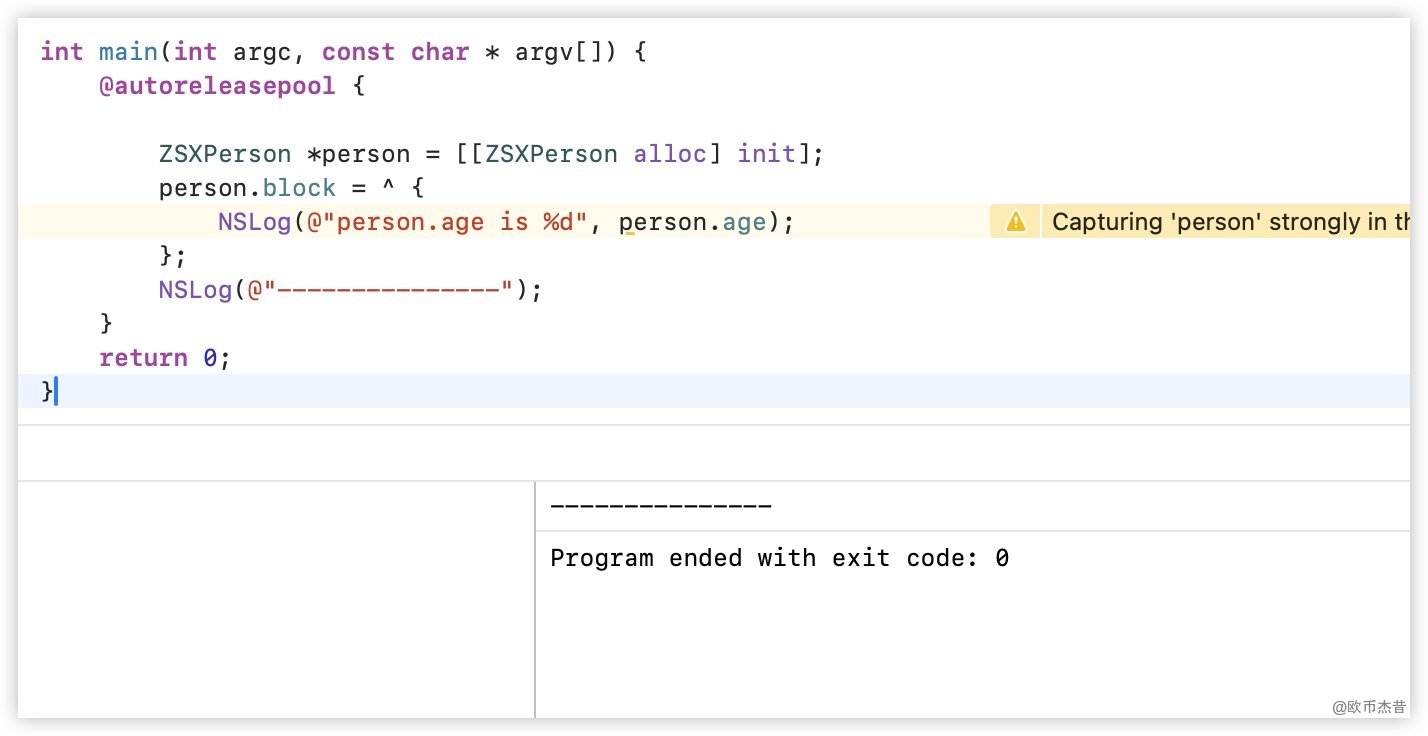Click the "Program ended with exit code: 0" text
This screenshot has height=736, width=1428.
[779, 558]
